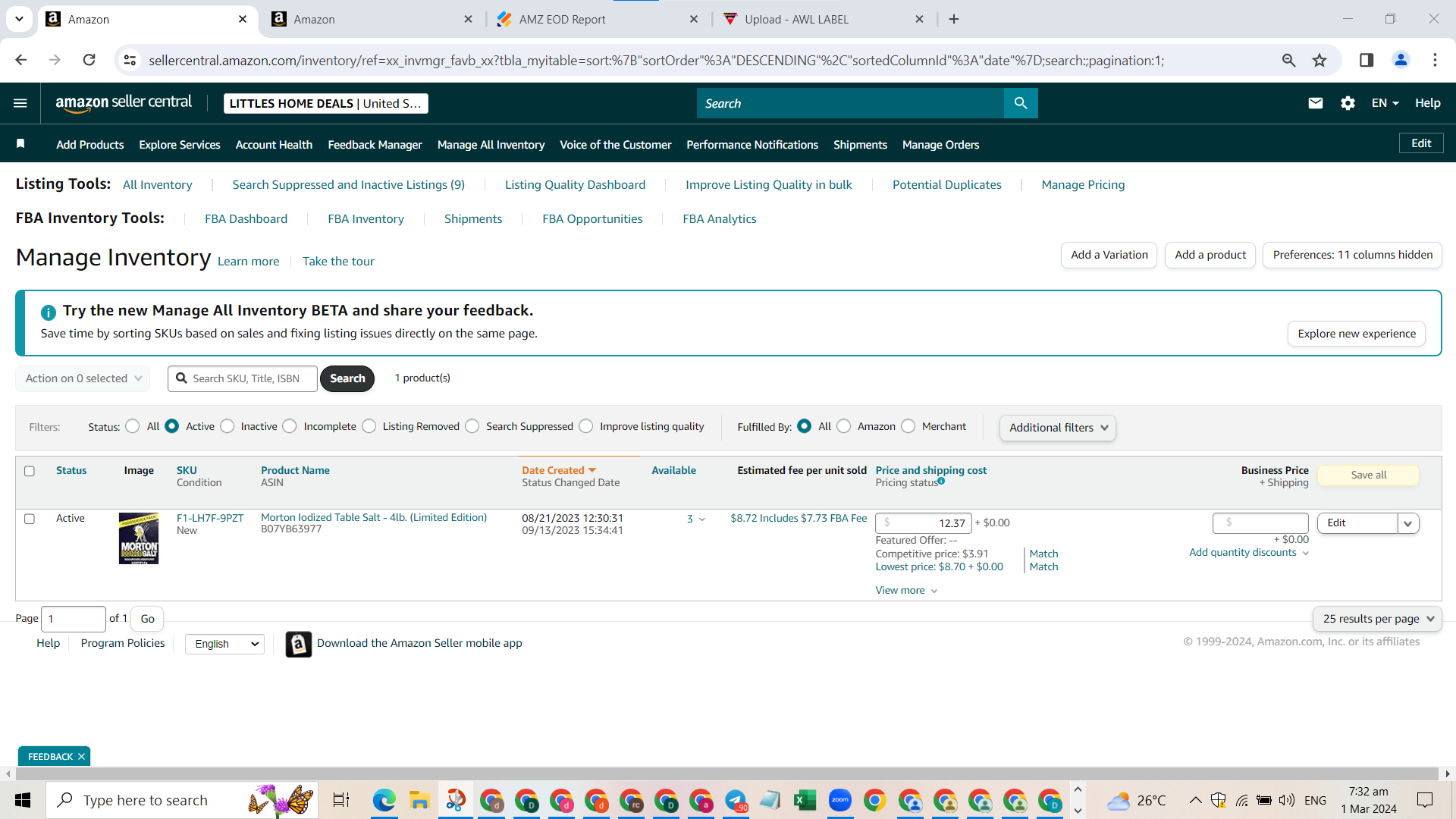Check the select-all checkbox in table header
Screen dimensions: 1456x819
tap(30, 471)
